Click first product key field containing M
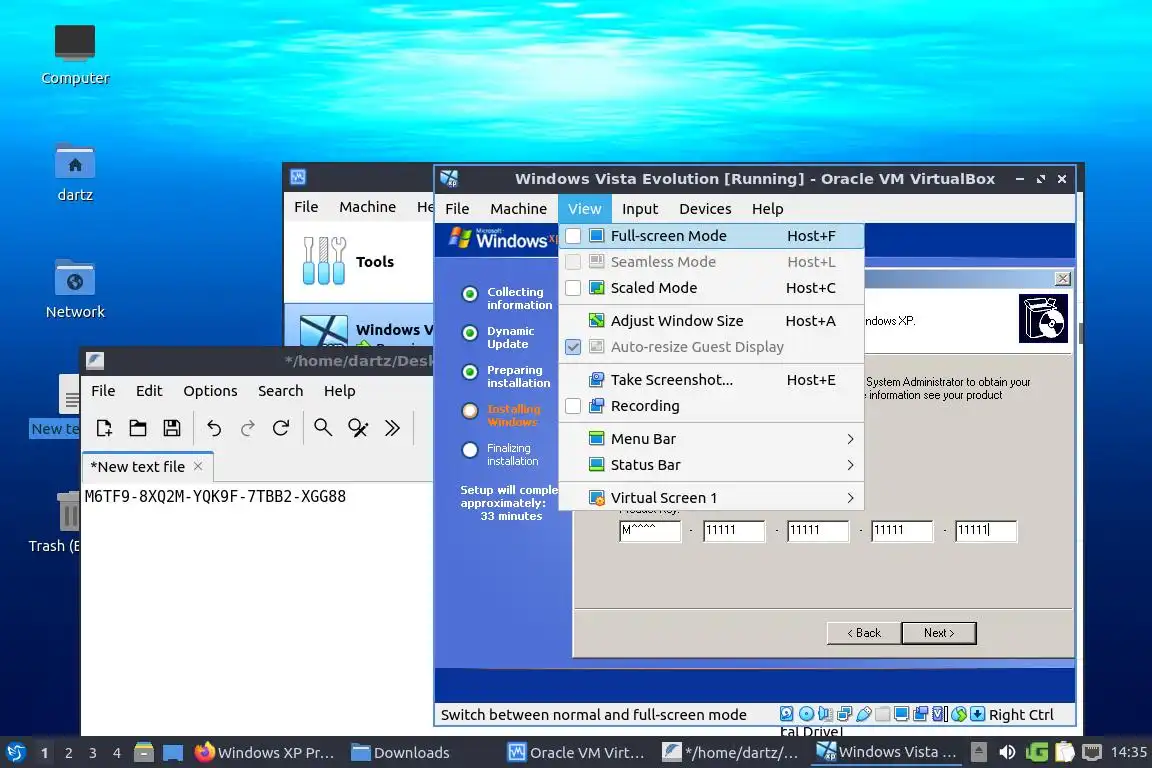 point(650,531)
